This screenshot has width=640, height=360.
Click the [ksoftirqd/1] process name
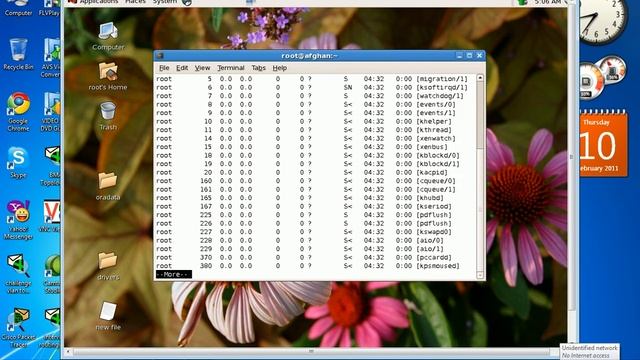point(442,87)
